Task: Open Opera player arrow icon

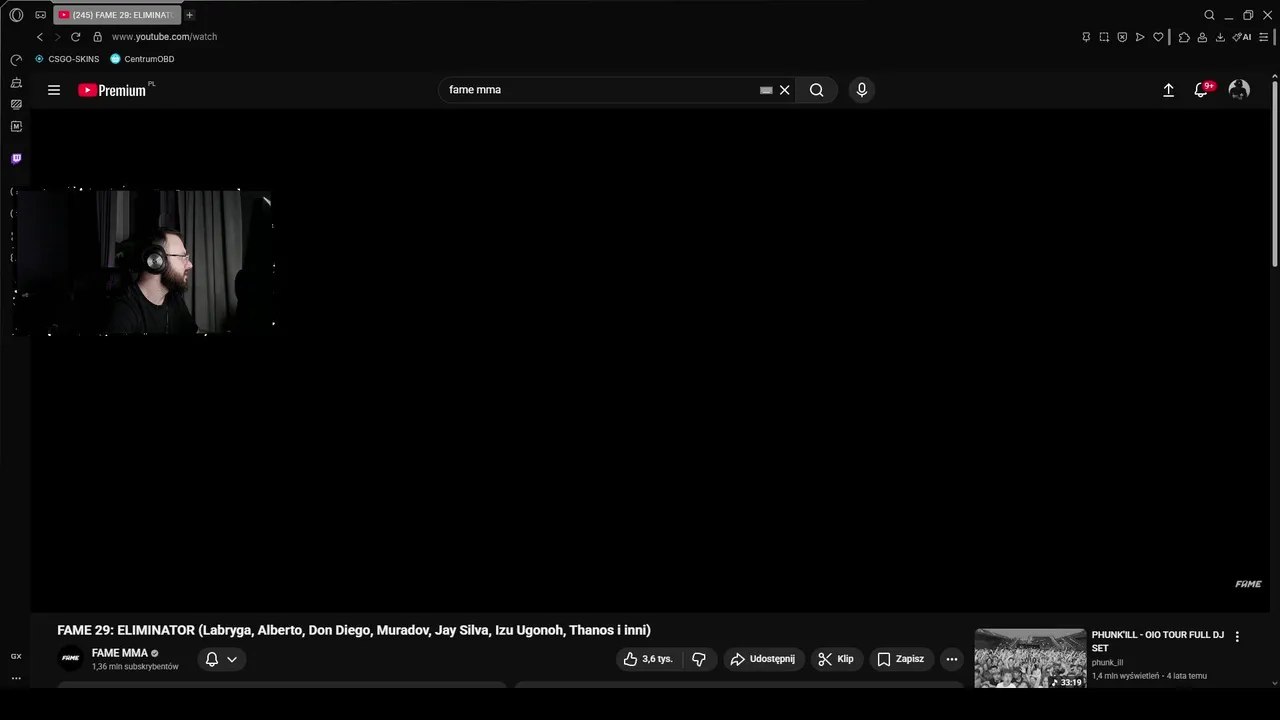Action: tap(1140, 37)
